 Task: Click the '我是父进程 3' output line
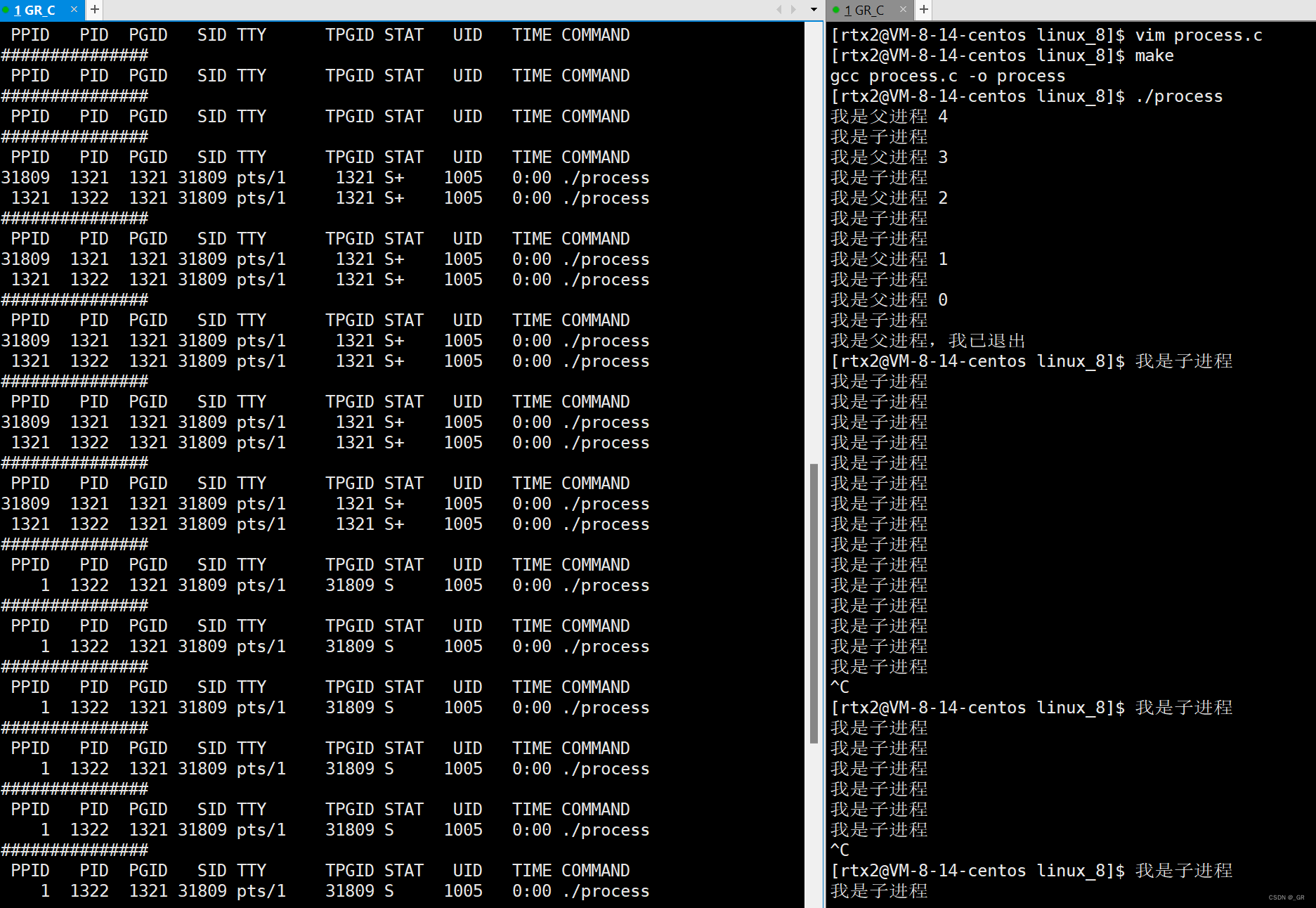[890, 157]
